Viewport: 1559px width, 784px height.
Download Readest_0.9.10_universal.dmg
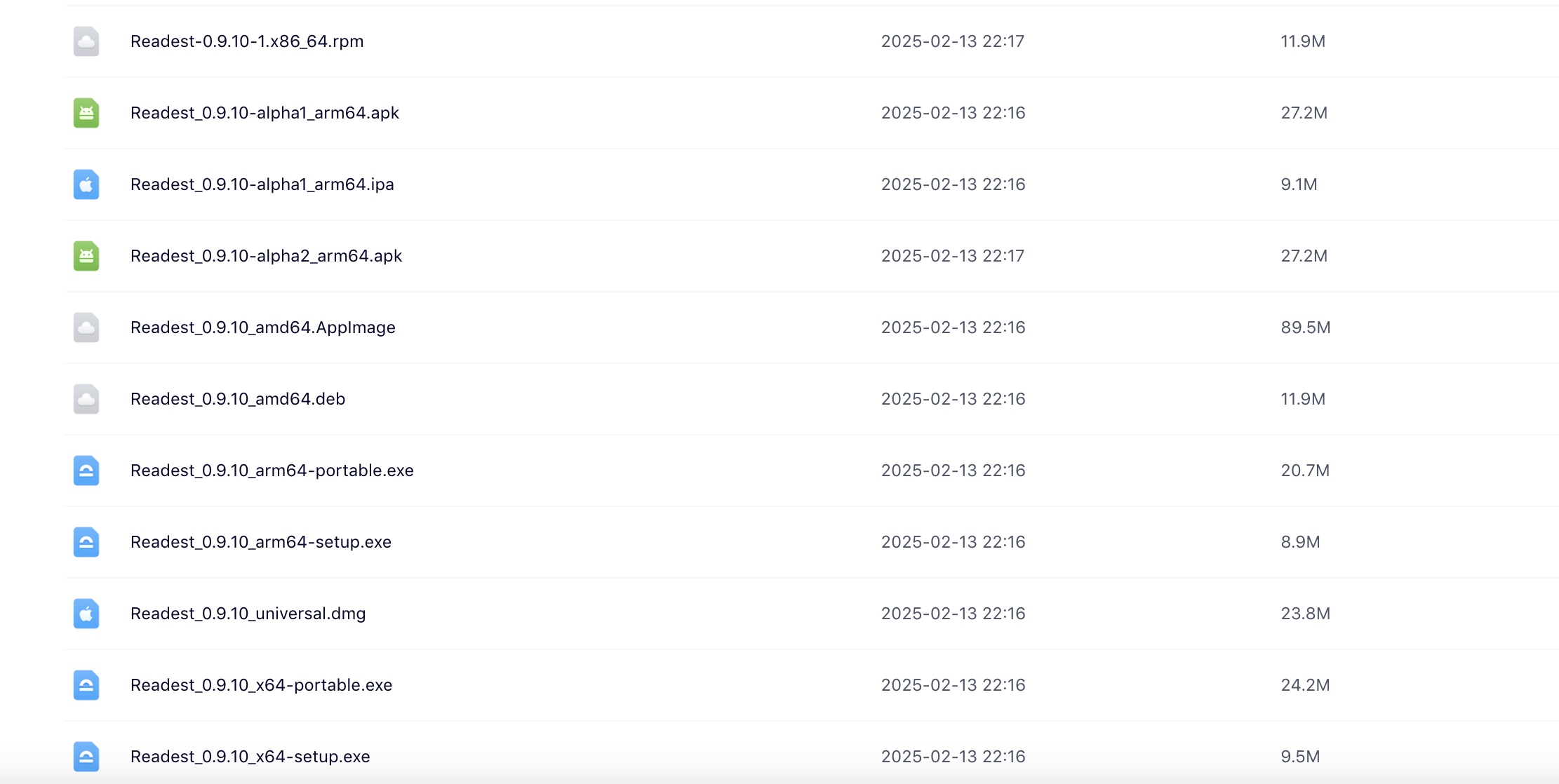tap(248, 614)
